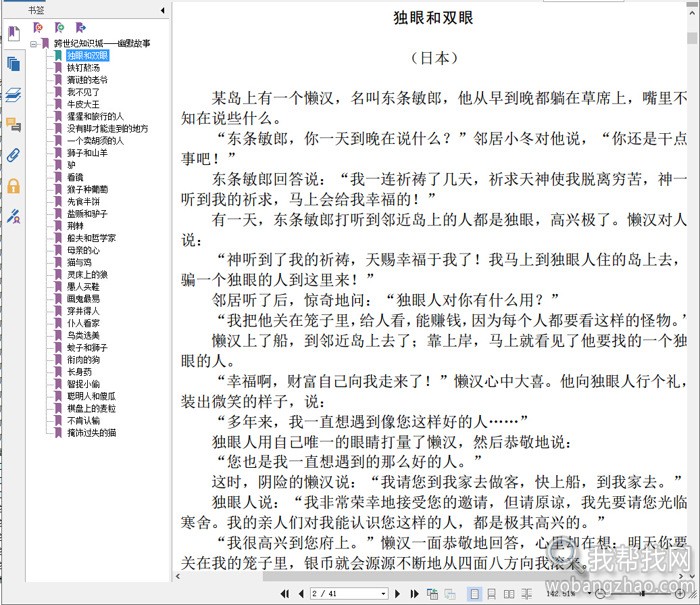Open the bookmark 棋盘上的麦粒
700x605 pixels.
(x=92, y=408)
